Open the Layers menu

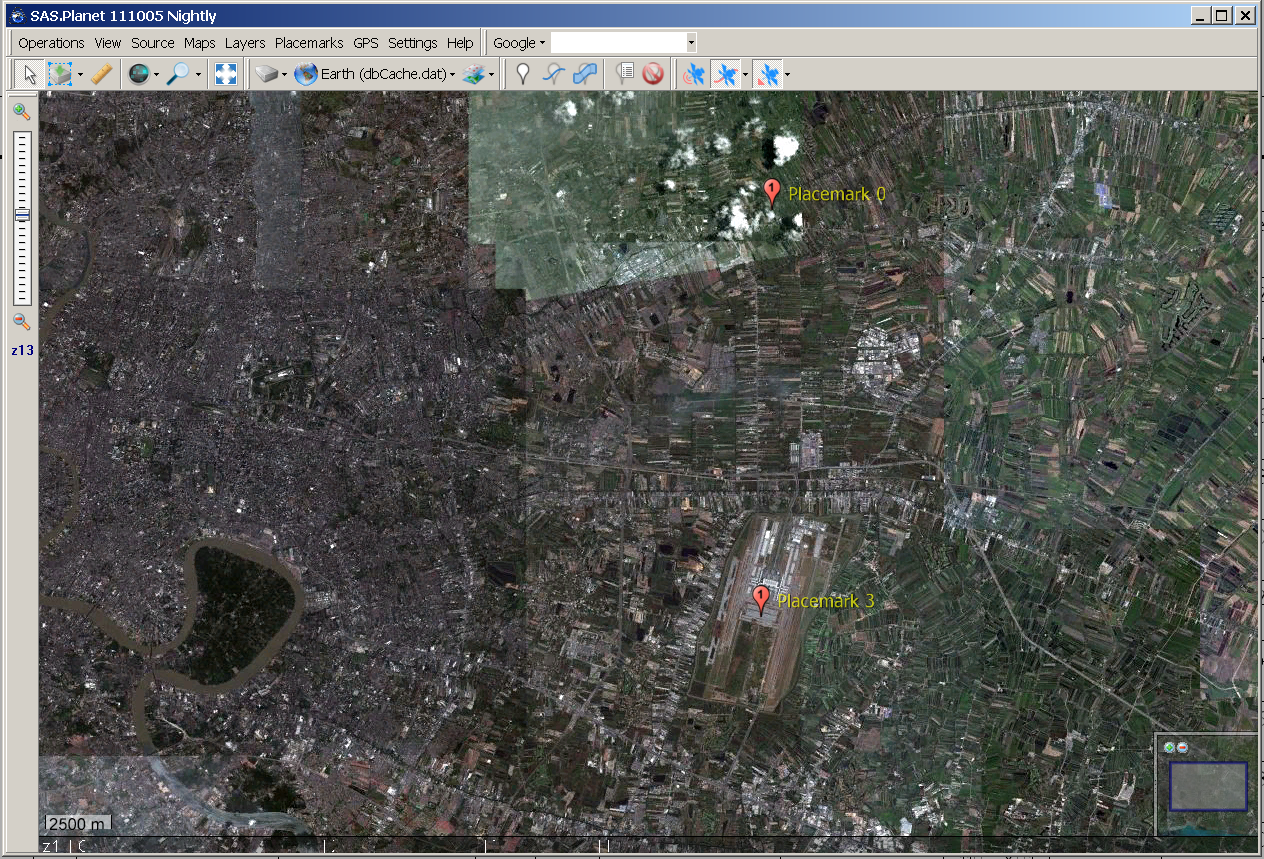(x=245, y=43)
